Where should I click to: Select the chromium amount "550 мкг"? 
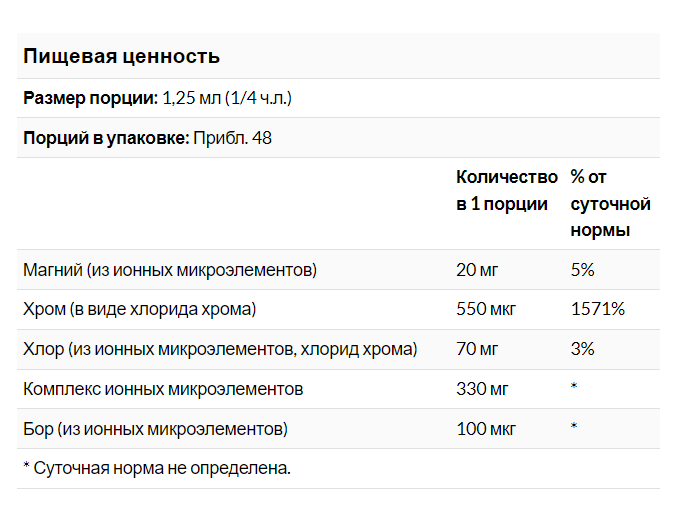pyautogui.click(x=487, y=309)
